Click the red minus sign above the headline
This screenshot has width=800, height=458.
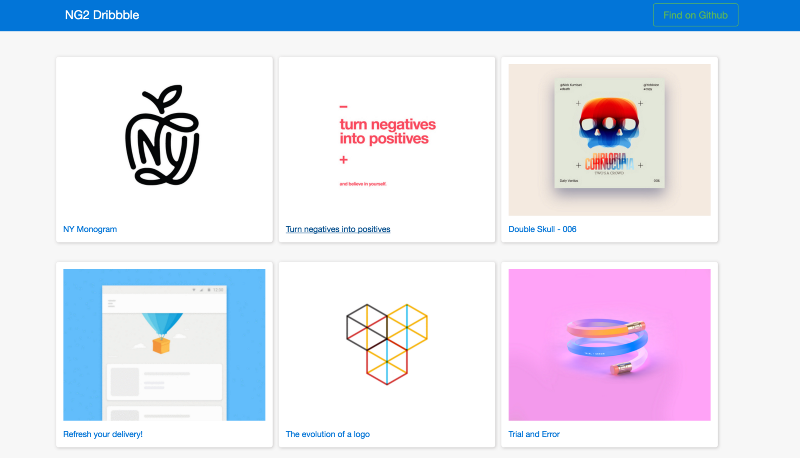point(343,107)
